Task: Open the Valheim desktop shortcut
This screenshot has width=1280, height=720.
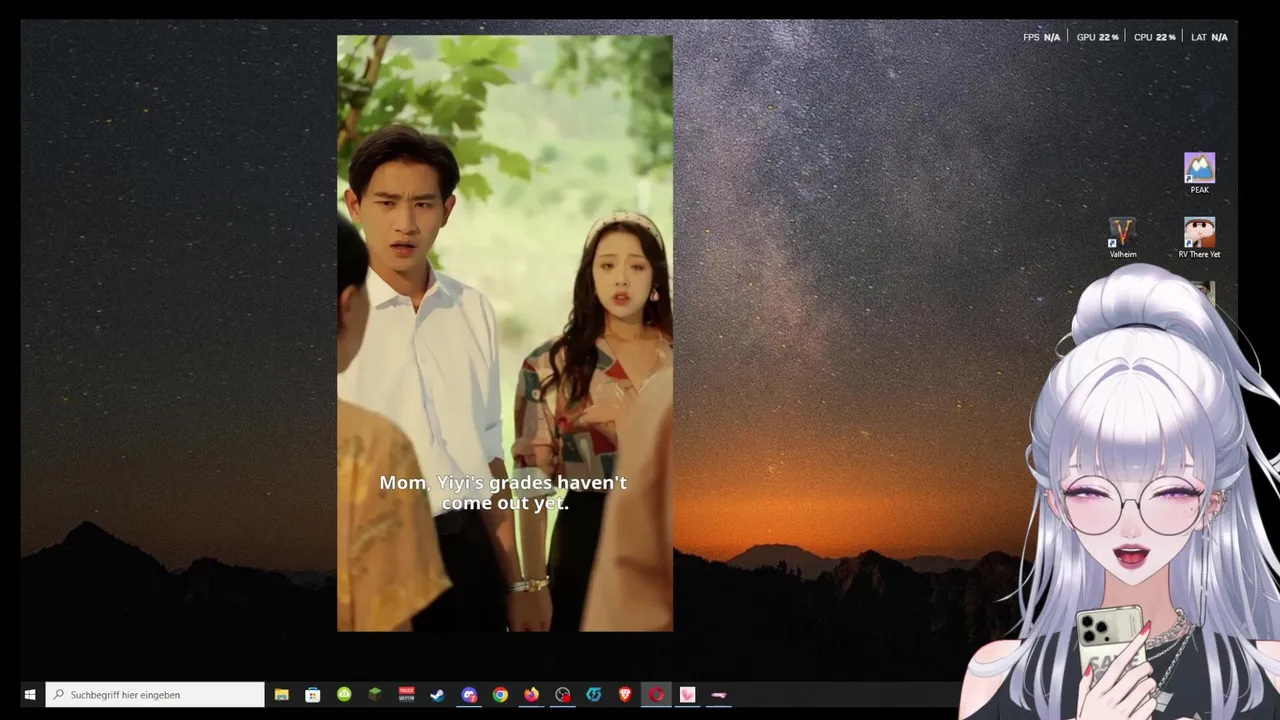Action: coord(1122,238)
